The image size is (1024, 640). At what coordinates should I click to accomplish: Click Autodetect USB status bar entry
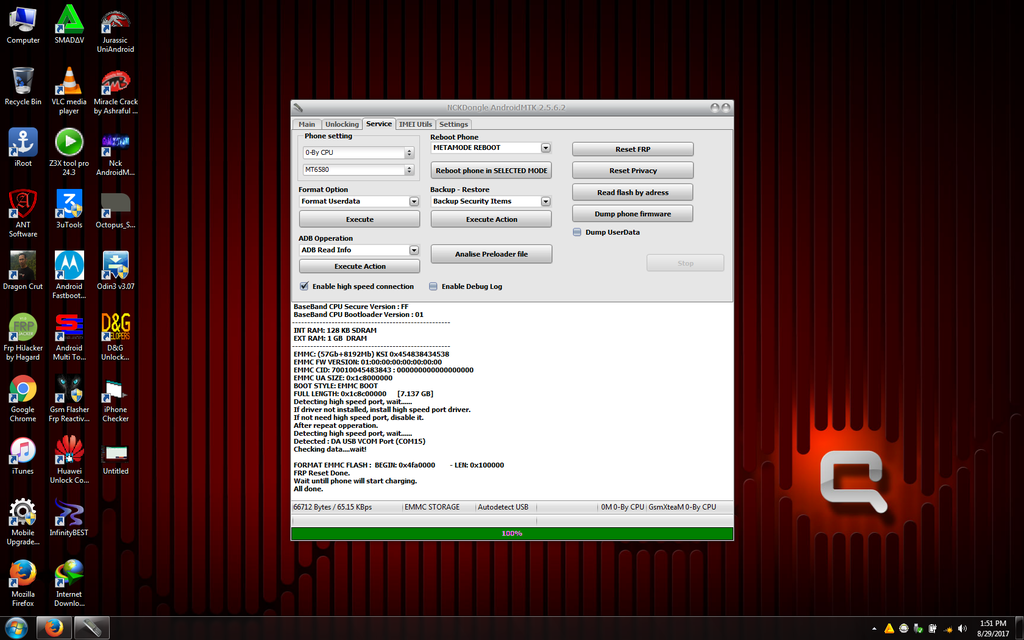503,507
